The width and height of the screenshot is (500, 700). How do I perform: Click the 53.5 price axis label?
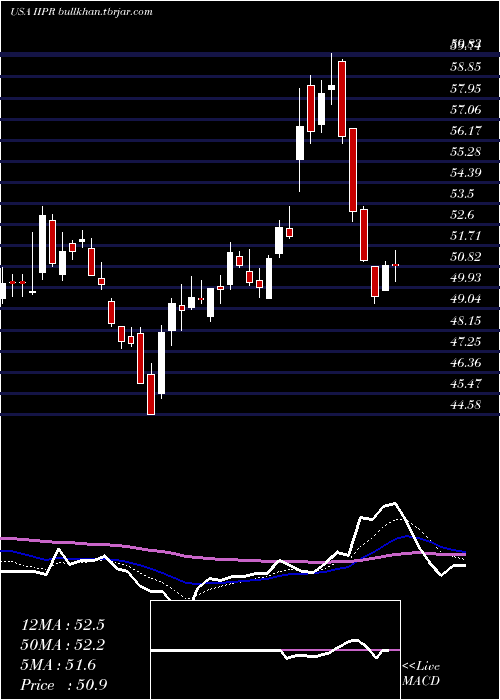coord(462,193)
